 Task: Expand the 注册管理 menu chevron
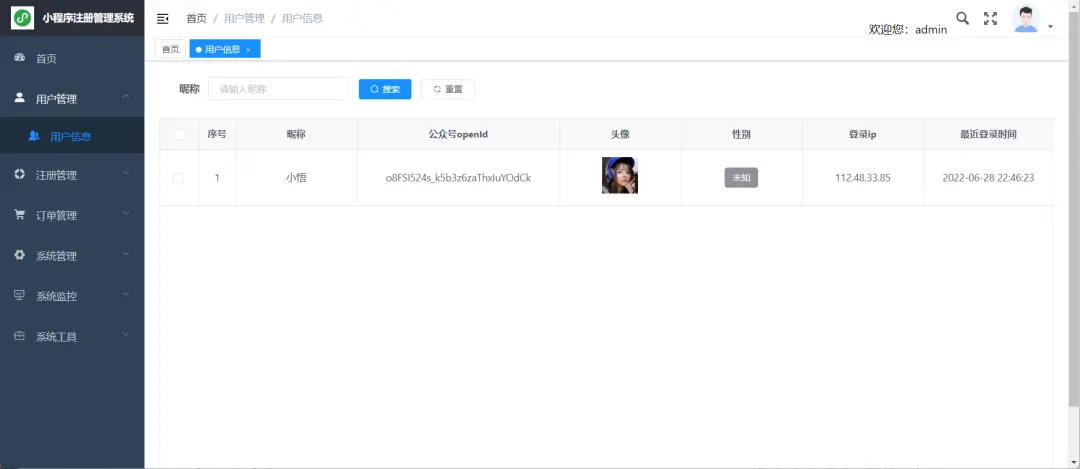click(x=126, y=174)
